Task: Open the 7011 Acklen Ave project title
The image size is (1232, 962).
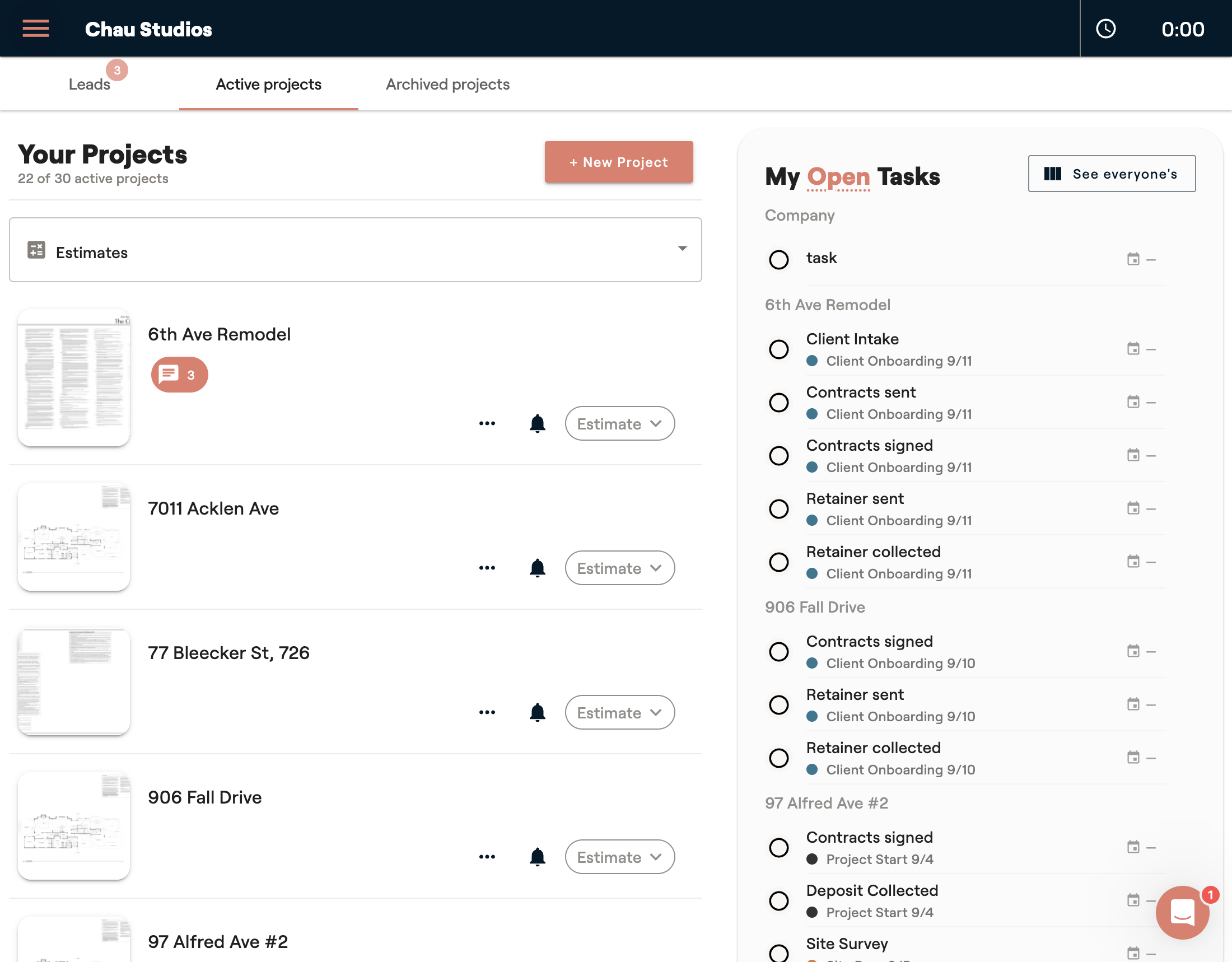Action: pyautogui.click(x=213, y=508)
